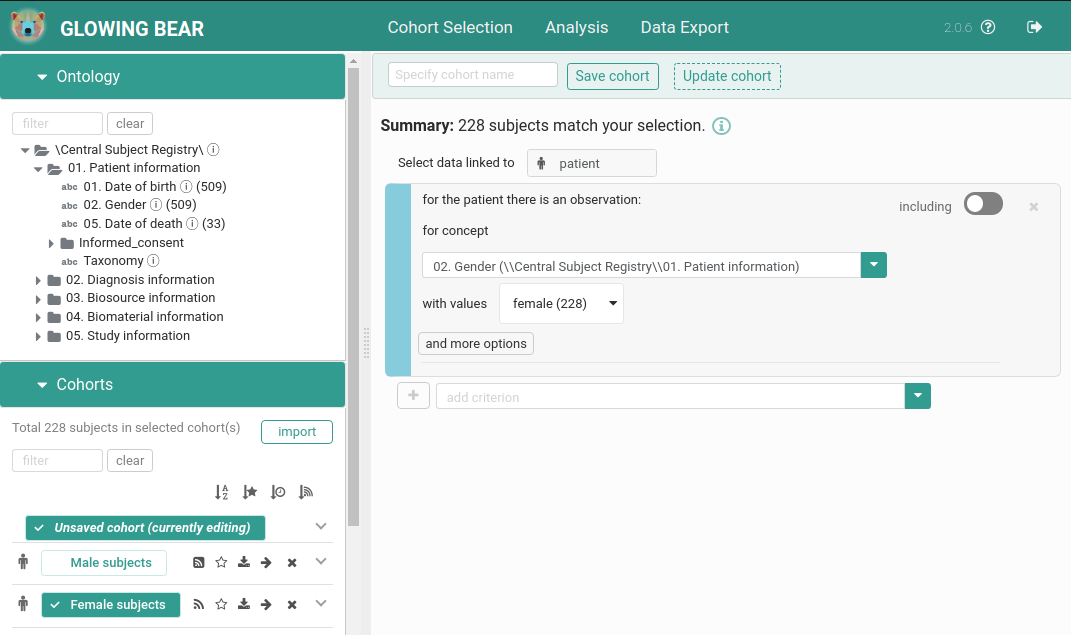
Task: Switch to the Analysis tab
Action: (x=576, y=27)
